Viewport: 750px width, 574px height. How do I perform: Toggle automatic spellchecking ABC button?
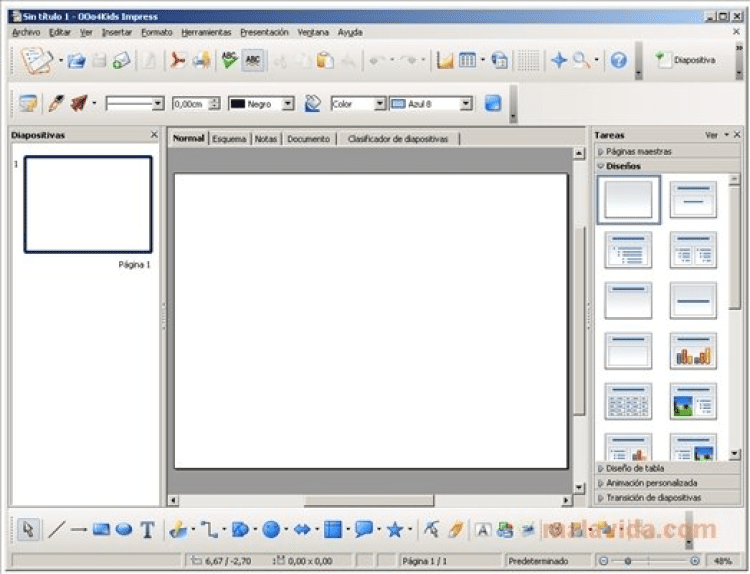(x=253, y=60)
